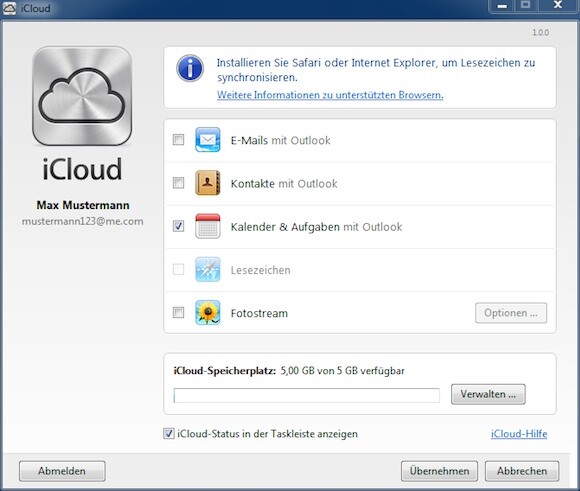Open the iCloud-Hilfe link
This screenshot has width=580, height=491.
pyautogui.click(x=519, y=434)
